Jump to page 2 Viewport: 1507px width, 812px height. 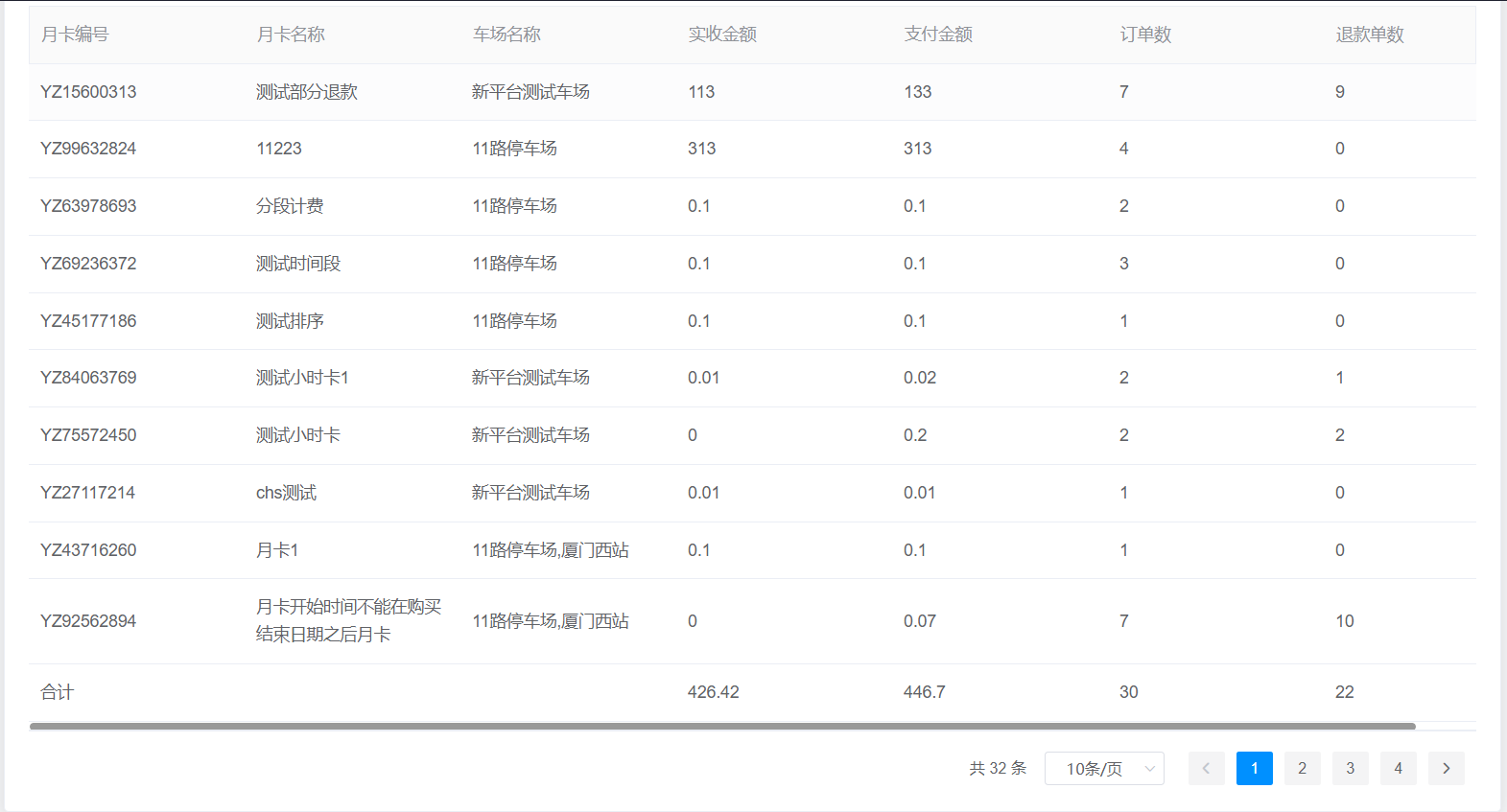tap(1302, 769)
